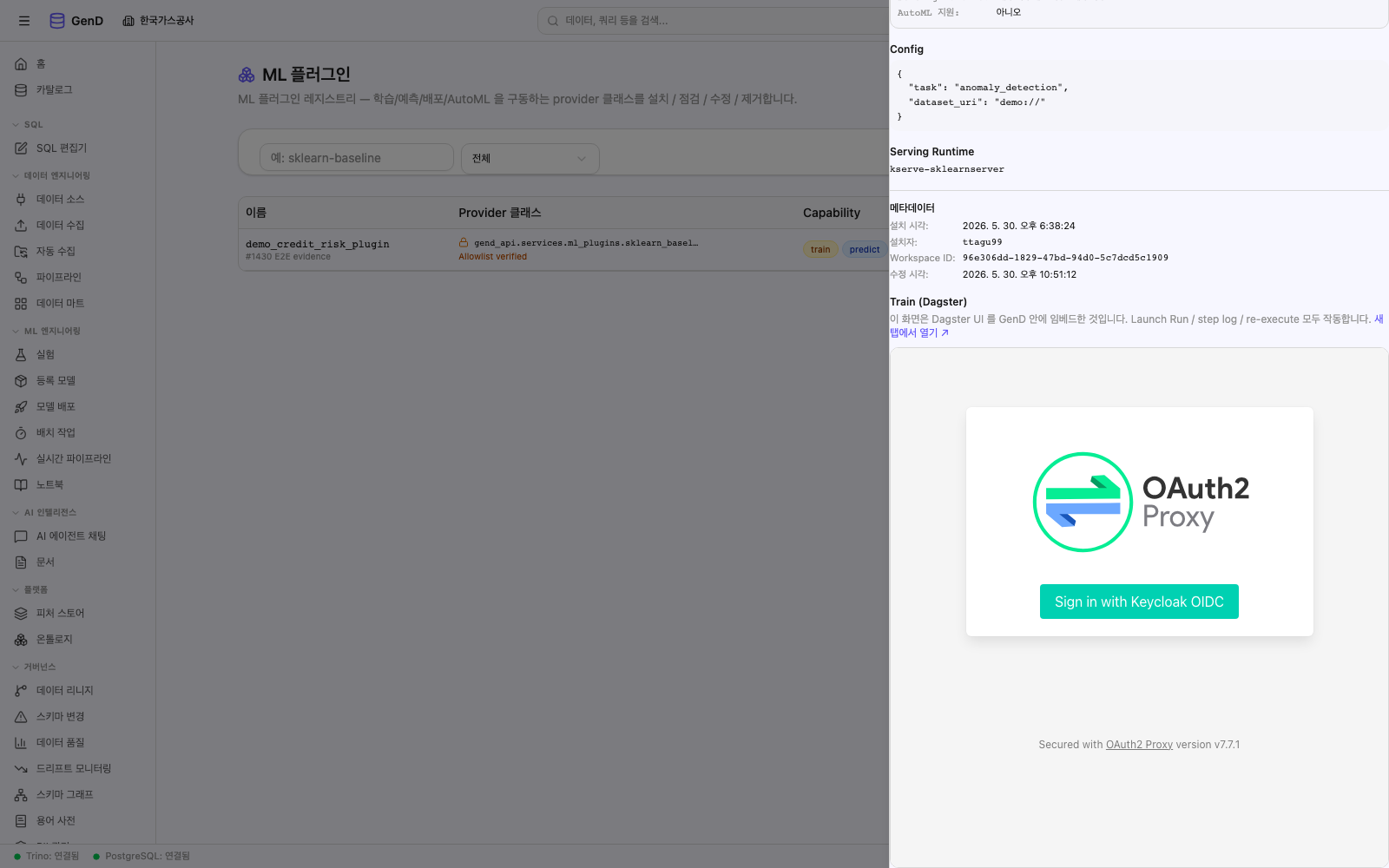The width and height of the screenshot is (1389, 868).
Task: Click the predict capability badge
Action: 865,250
